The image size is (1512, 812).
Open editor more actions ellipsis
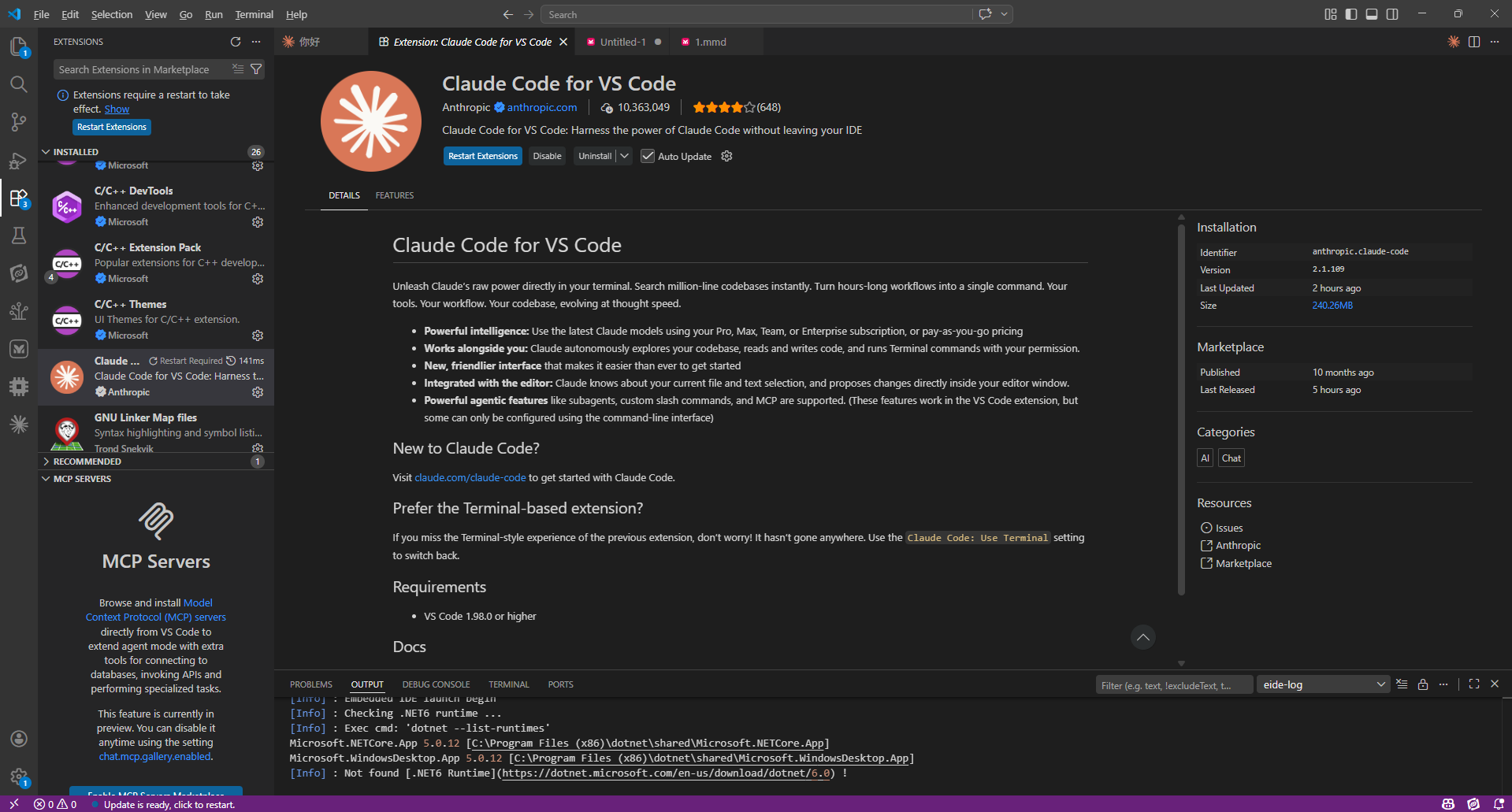(1495, 42)
